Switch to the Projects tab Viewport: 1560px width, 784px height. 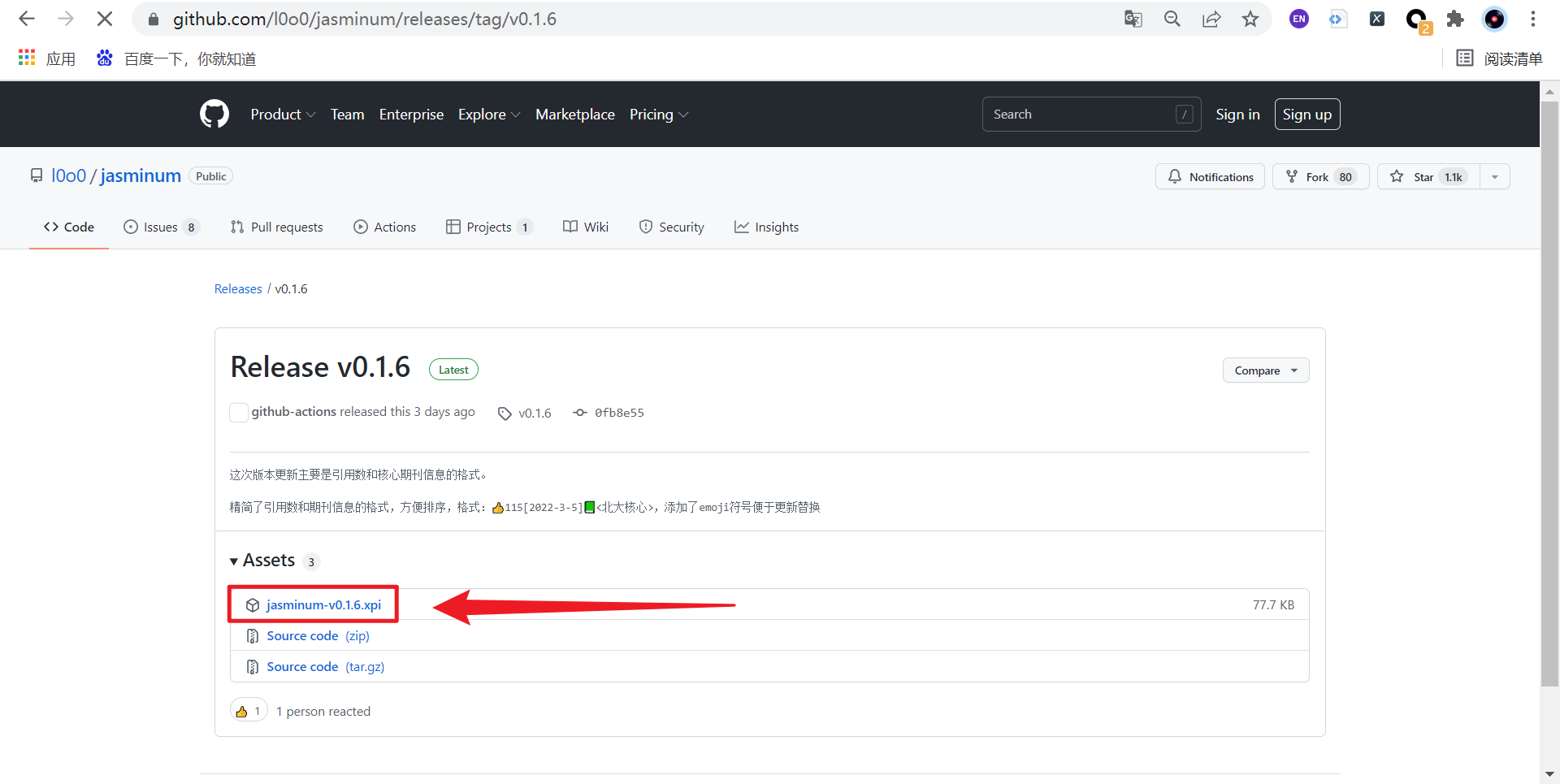[x=490, y=227]
